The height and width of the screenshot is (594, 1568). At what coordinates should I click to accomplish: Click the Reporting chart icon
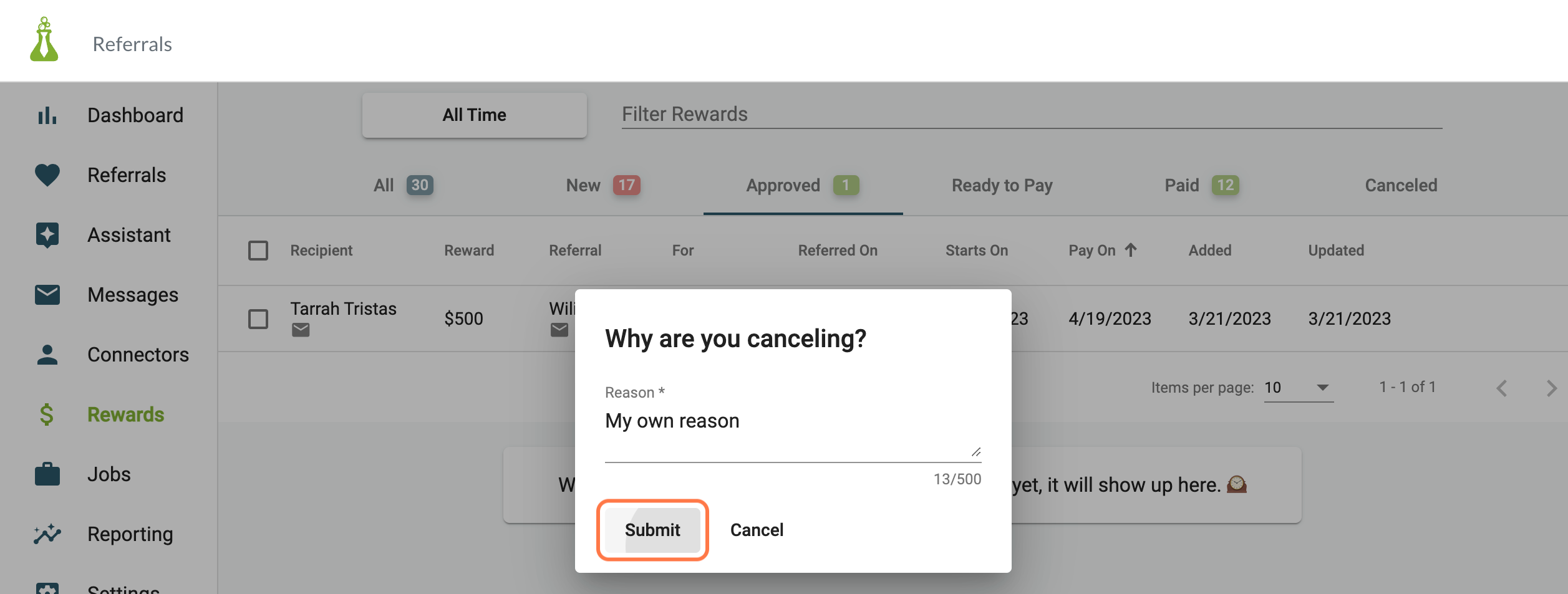pyautogui.click(x=47, y=534)
